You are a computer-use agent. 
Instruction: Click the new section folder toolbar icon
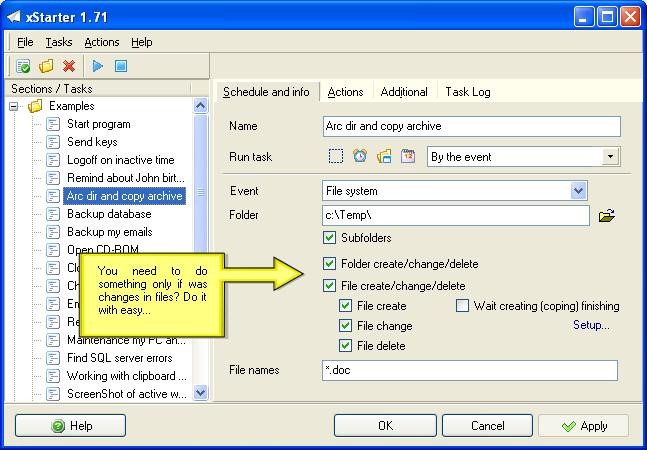[x=46, y=66]
